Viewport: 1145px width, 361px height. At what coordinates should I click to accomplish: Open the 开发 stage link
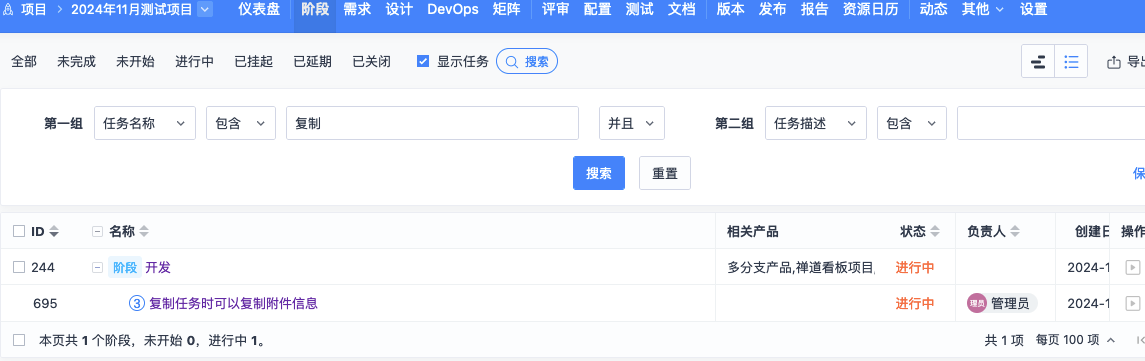point(158,267)
